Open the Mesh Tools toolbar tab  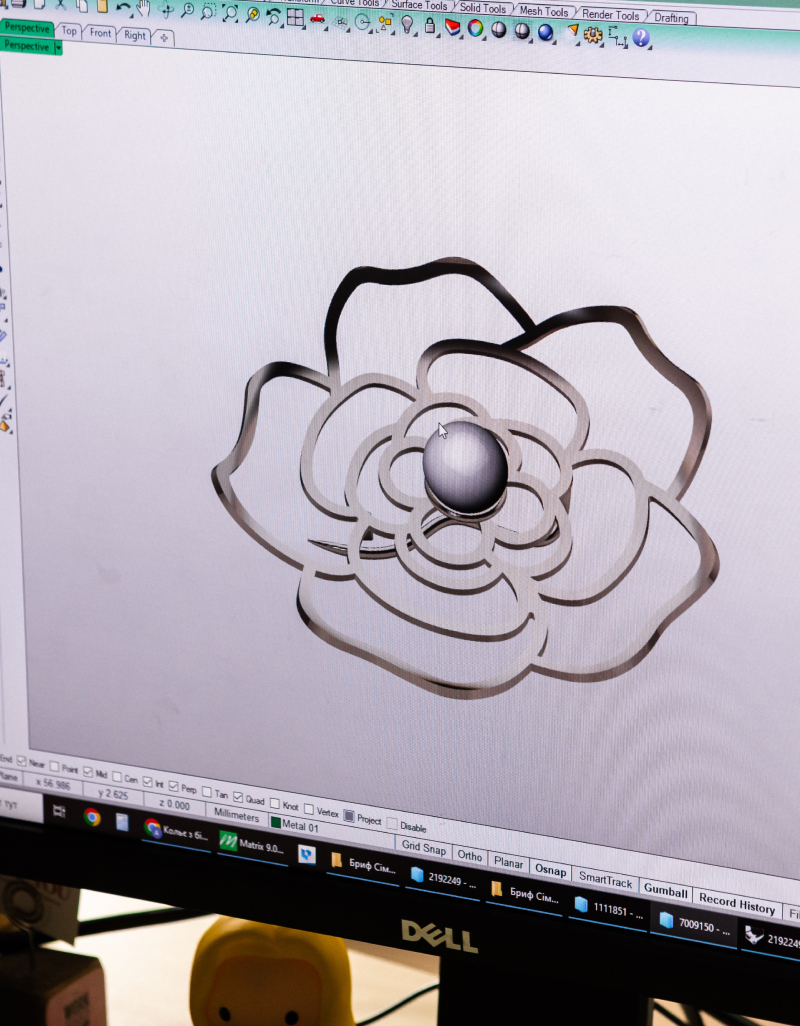(543, 11)
